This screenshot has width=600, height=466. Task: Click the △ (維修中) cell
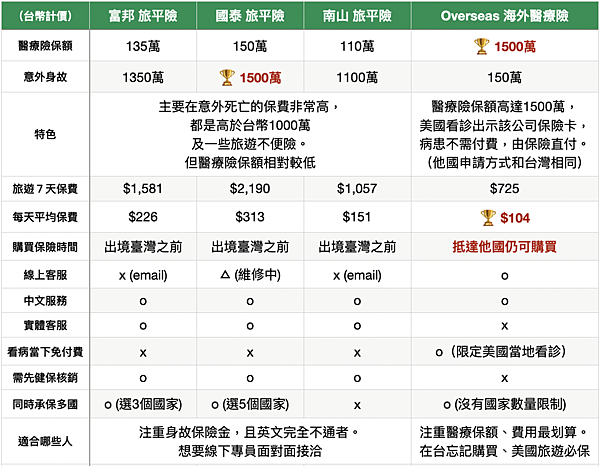click(250, 275)
